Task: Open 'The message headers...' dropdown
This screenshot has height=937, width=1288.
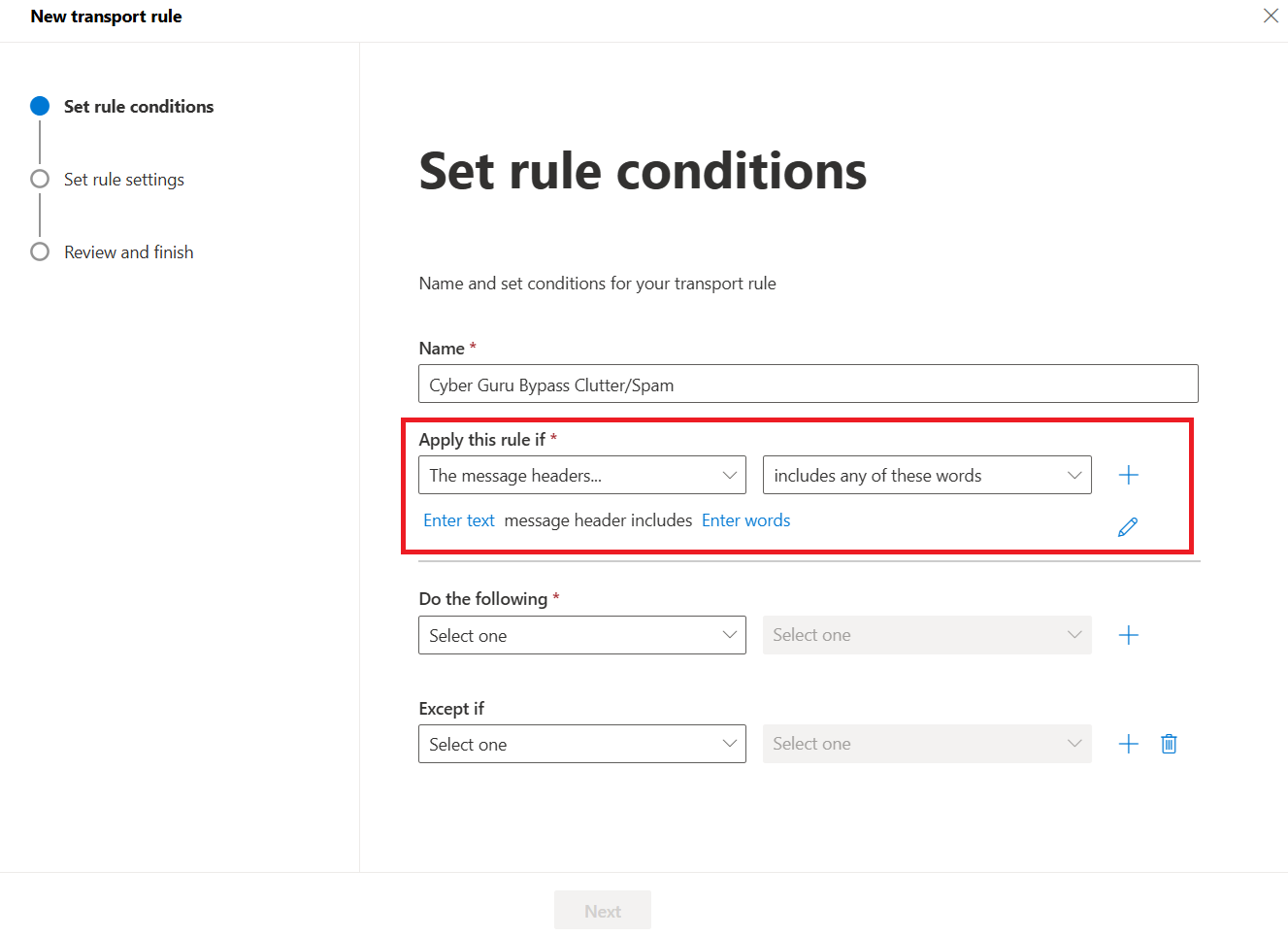Action: coord(582,475)
